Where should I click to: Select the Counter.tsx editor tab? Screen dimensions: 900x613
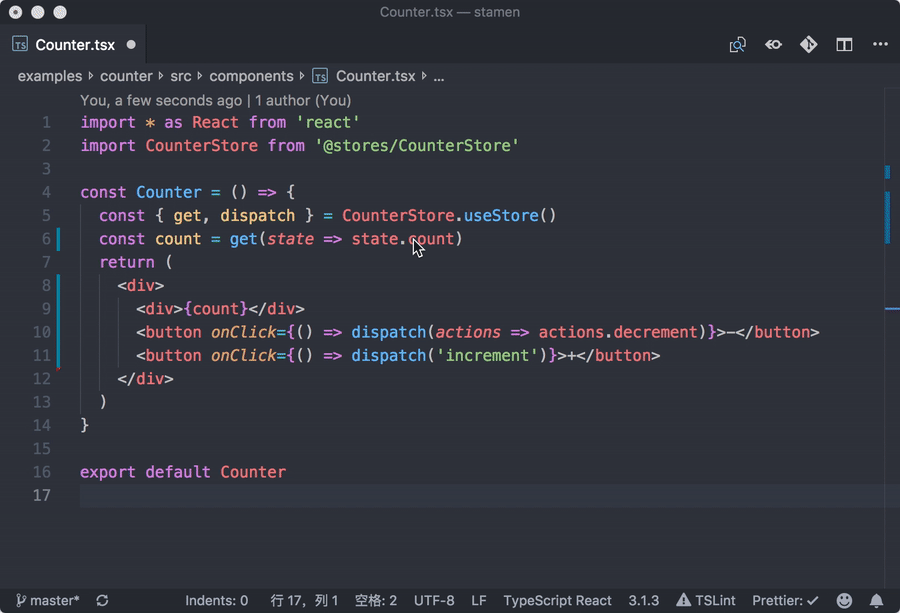click(73, 45)
